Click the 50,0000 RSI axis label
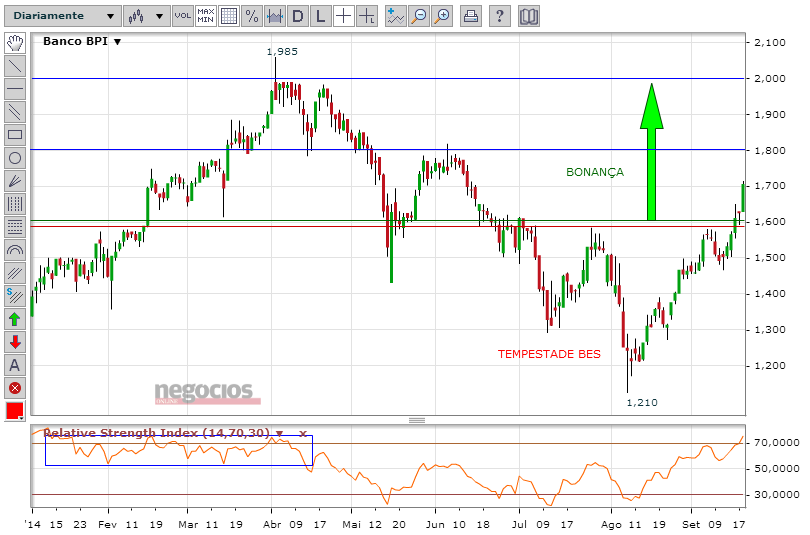 click(776, 469)
